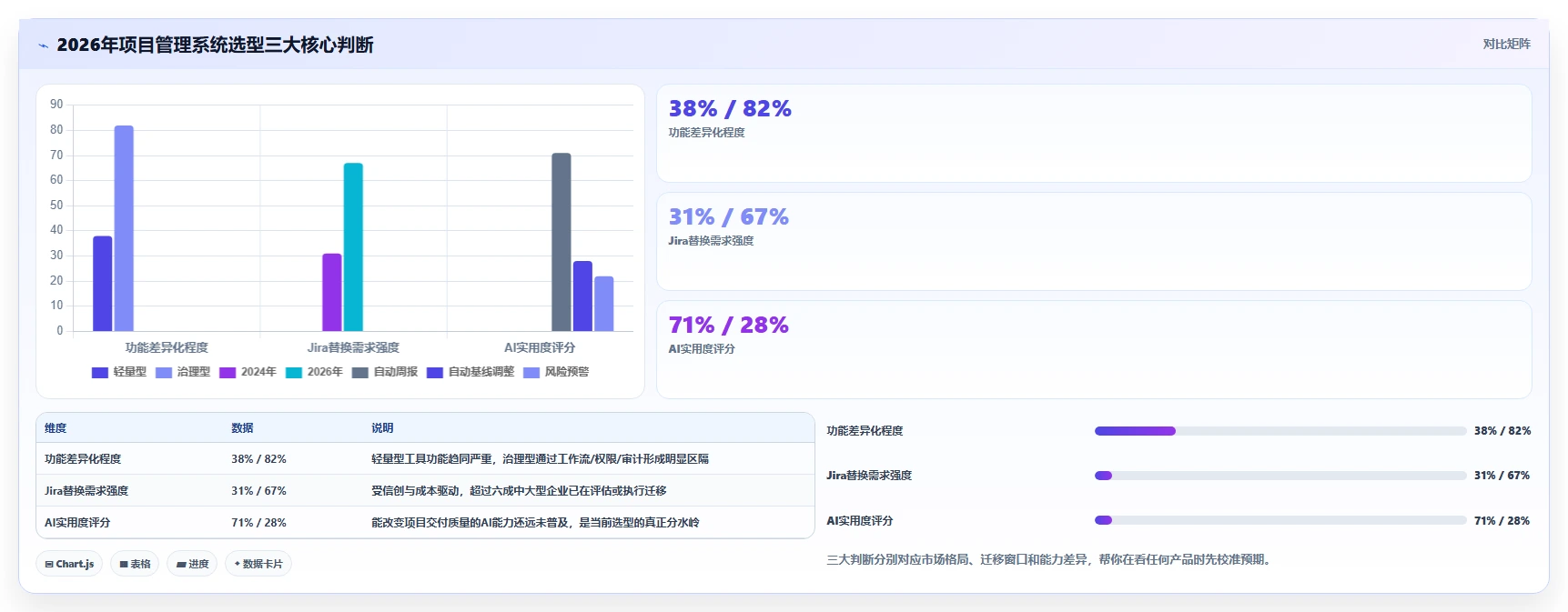Toggle the 轻量型 legend entry
Image resolution: width=1568 pixels, height=612 pixels.
pyautogui.click(x=119, y=372)
